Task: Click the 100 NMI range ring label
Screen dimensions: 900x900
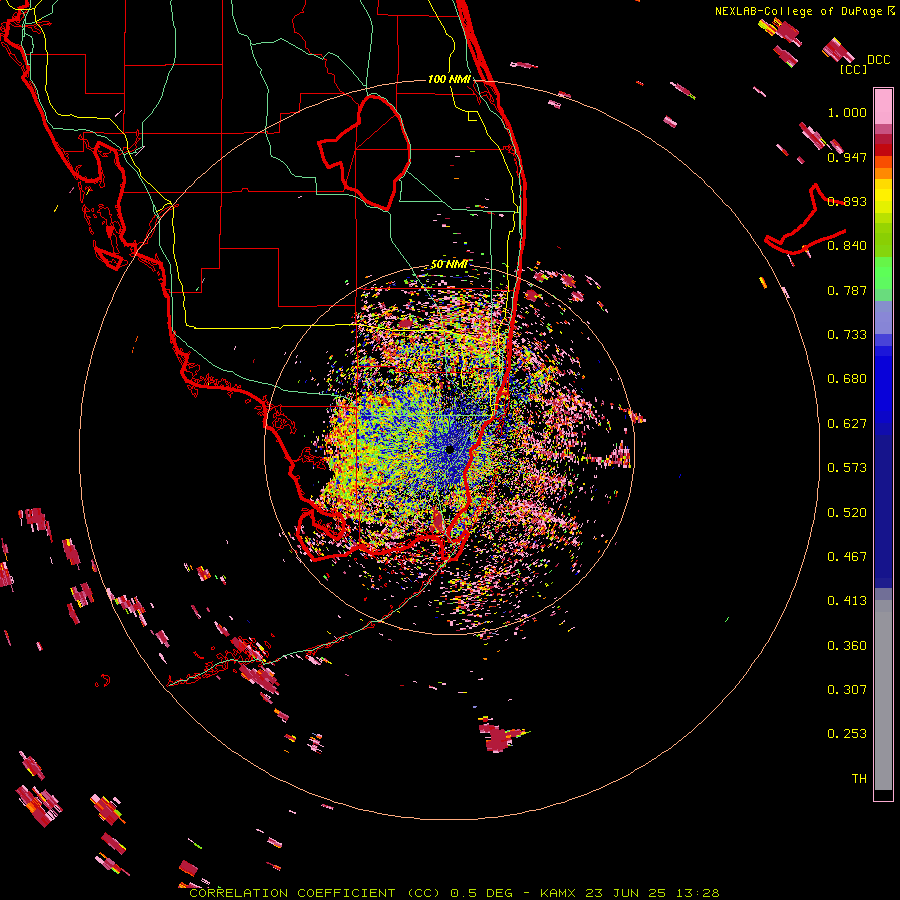Action: pyautogui.click(x=449, y=79)
